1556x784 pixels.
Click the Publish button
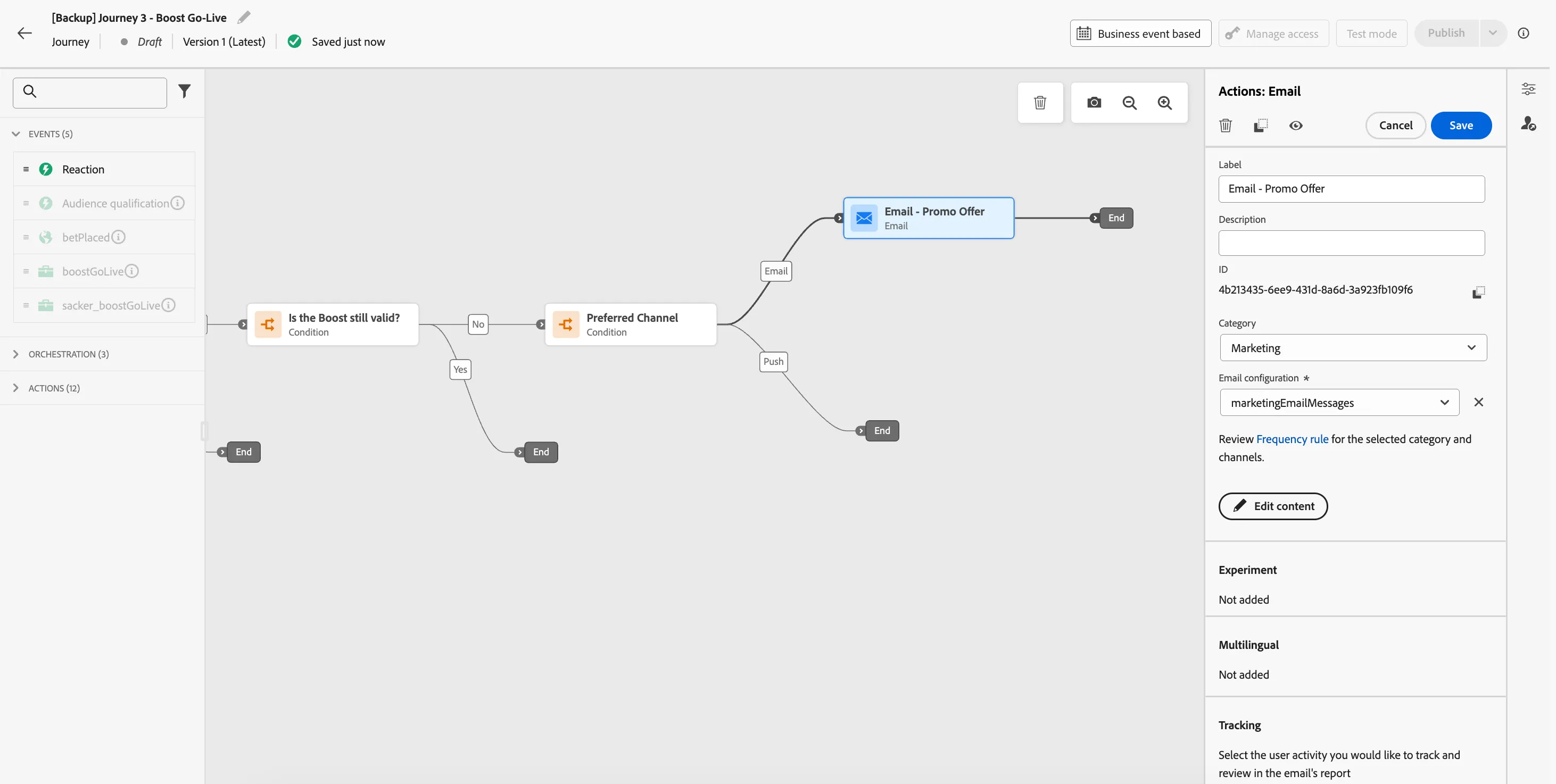tap(1446, 33)
